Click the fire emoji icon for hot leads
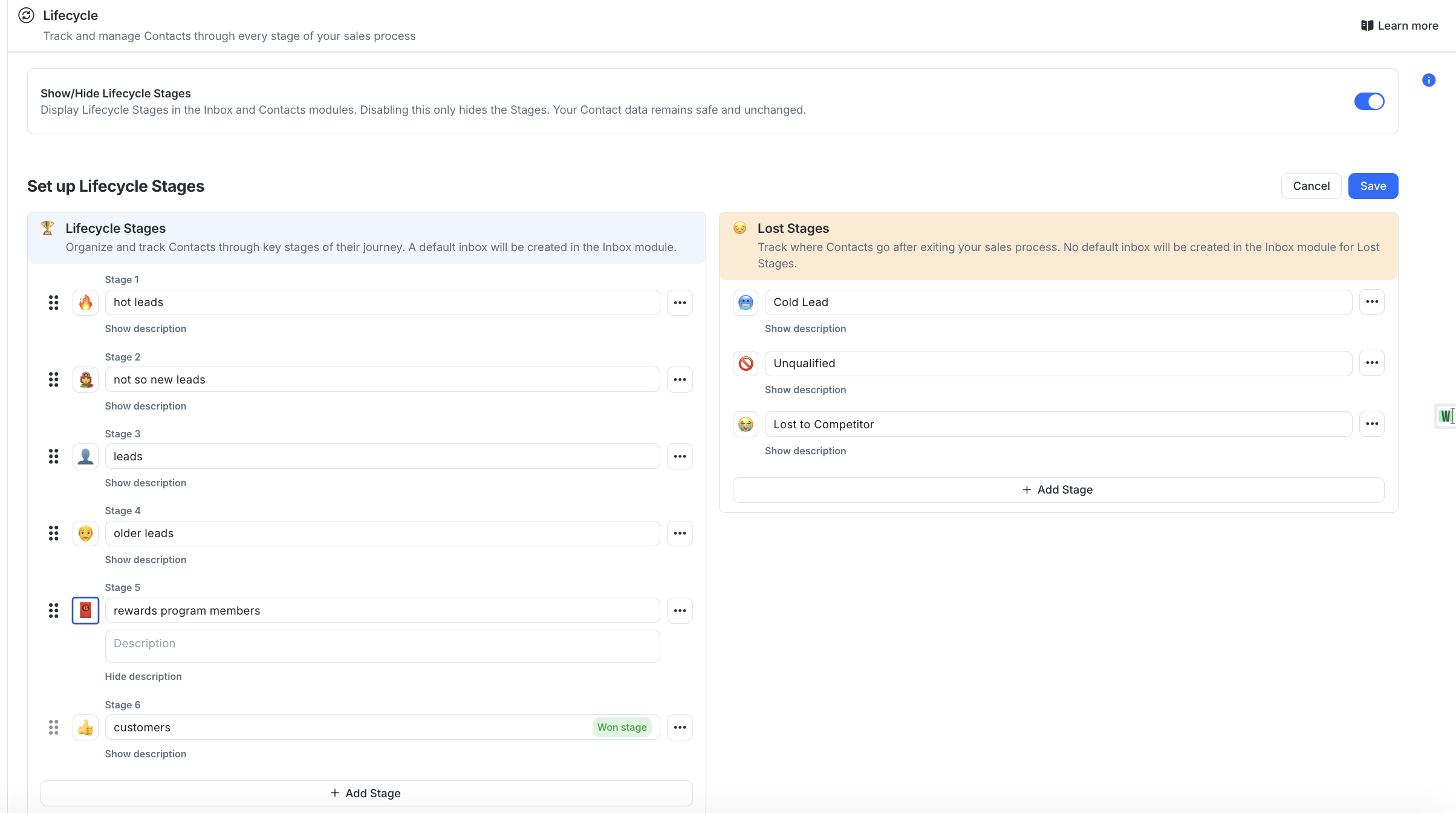The height and width of the screenshot is (813, 1456). 85,302
